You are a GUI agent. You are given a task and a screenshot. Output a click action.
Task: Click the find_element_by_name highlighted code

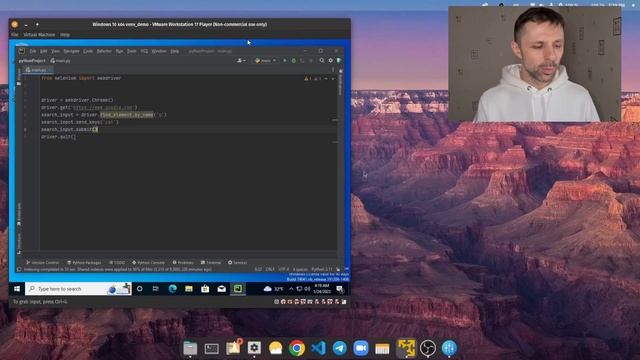pyautogui.click(x=127, y=115)
